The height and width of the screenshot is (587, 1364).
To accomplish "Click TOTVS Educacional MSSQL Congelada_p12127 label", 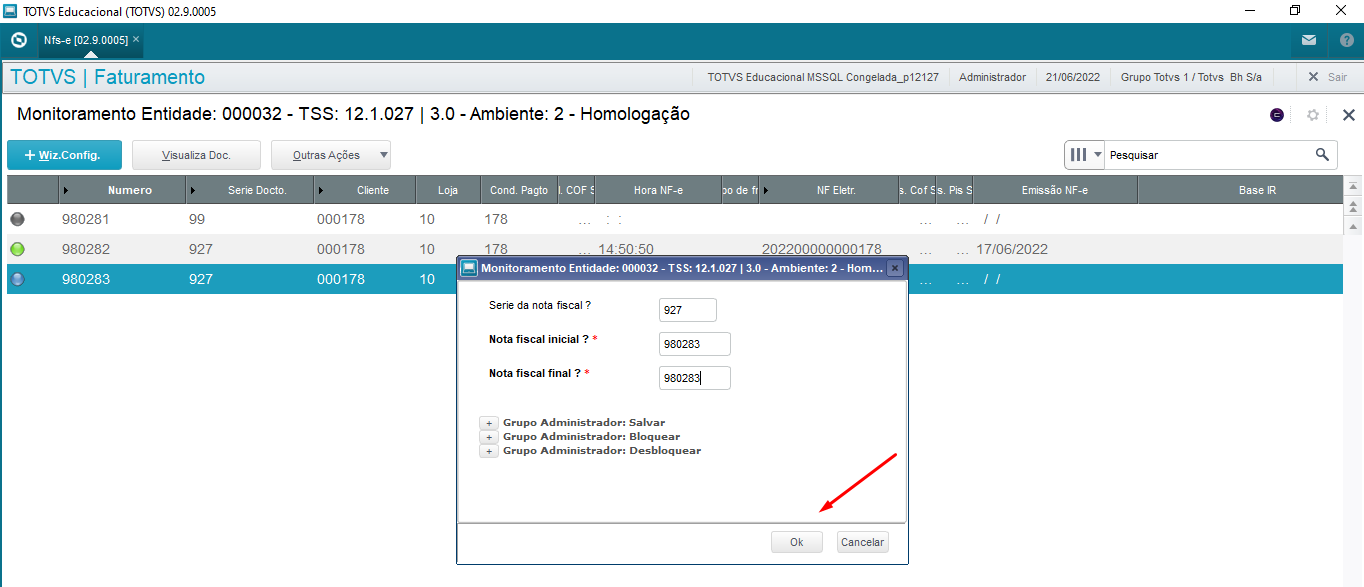I will (822, 77).
